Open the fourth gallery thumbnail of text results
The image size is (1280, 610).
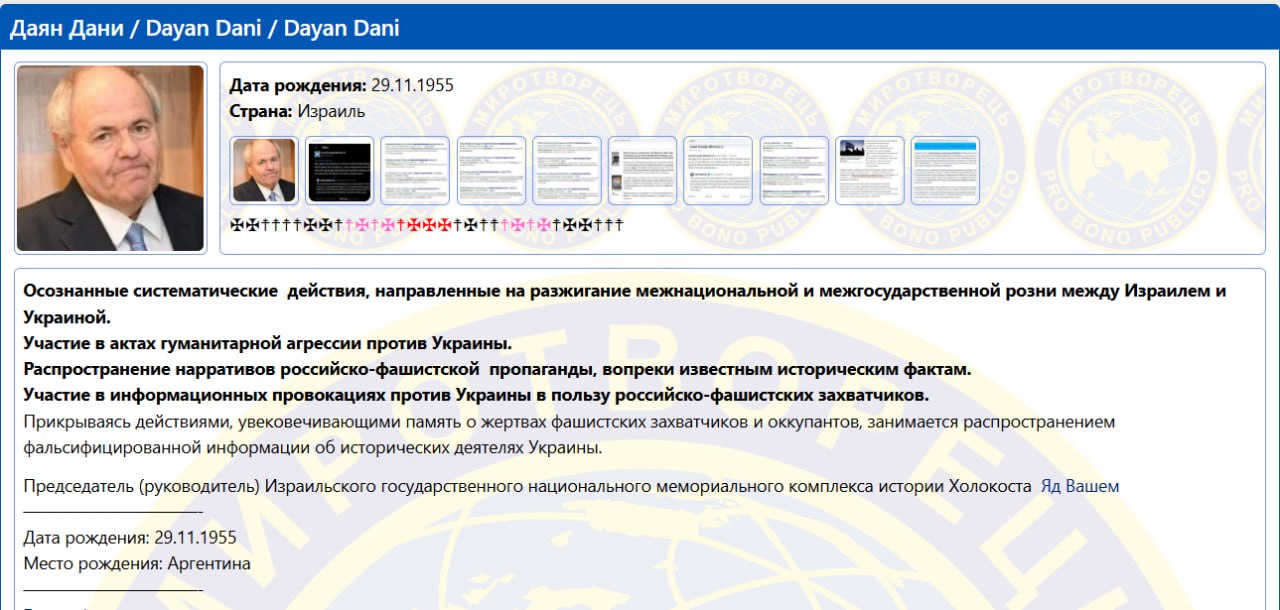click(491, 170)
